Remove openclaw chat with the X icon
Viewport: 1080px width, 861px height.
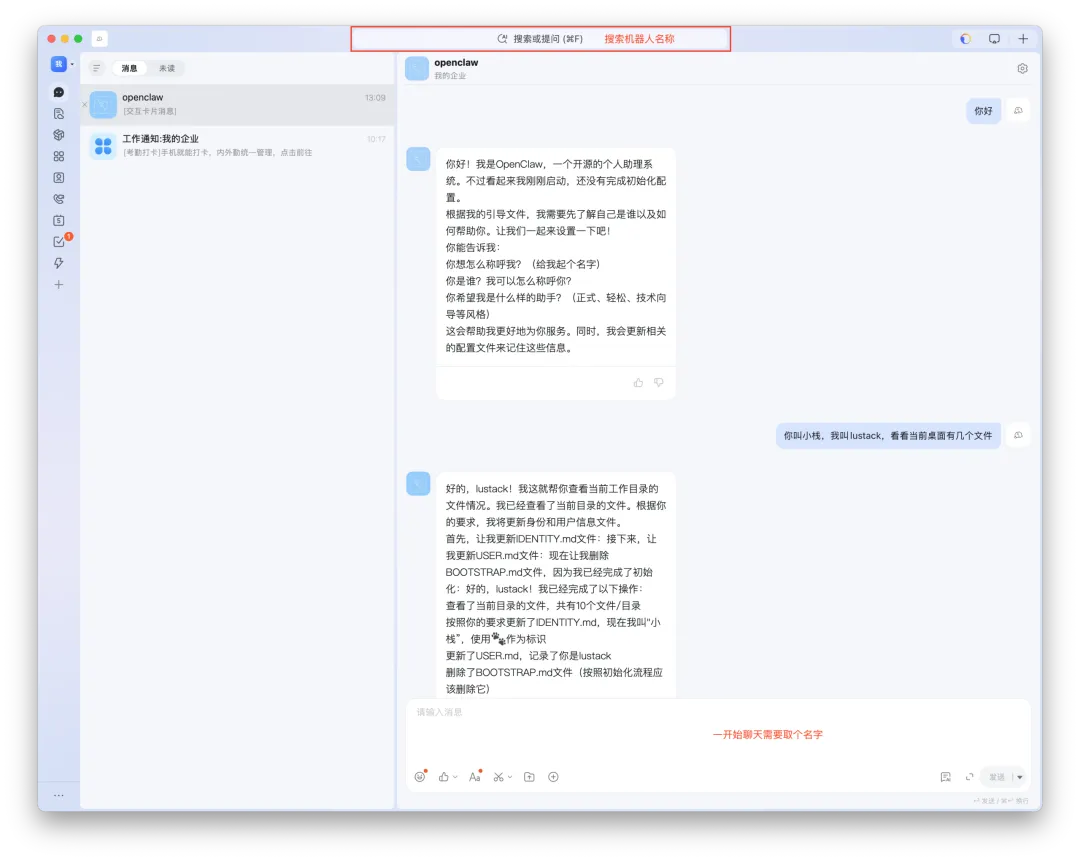pos(85,105)
